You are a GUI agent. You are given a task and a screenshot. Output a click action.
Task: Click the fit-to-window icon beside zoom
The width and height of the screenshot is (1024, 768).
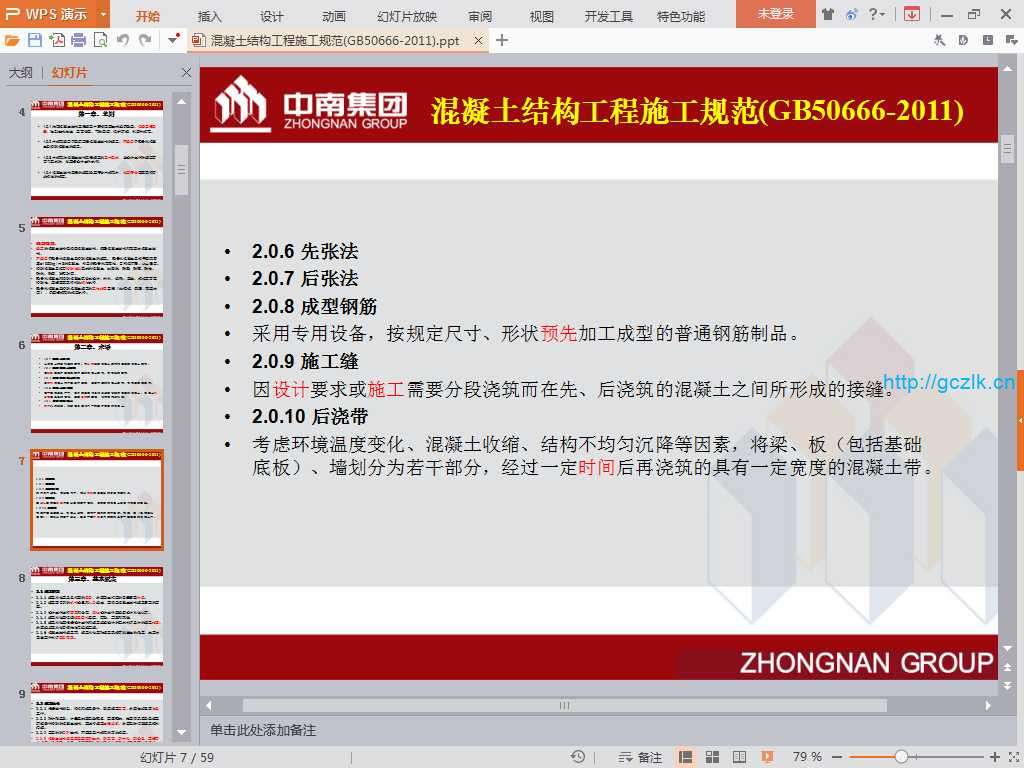(x=1011, y=757)
